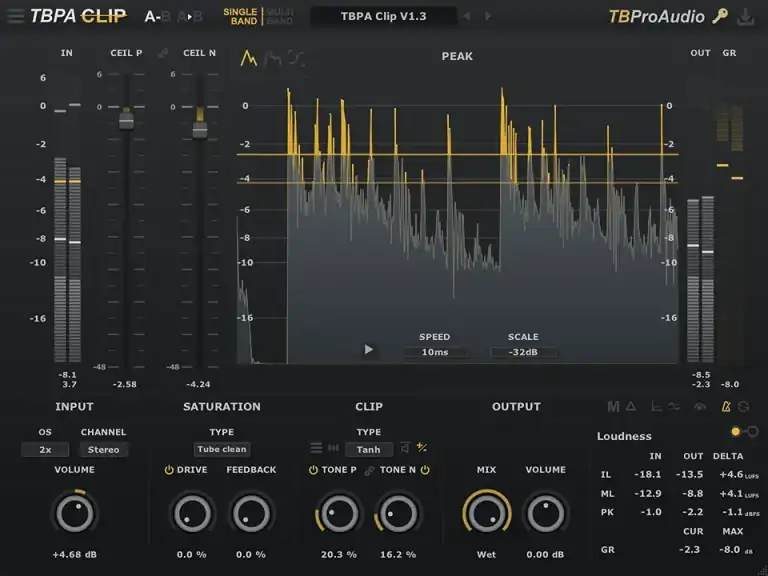The width and height of the screenshot is (768, 576).
Task: Copy settings A to B
Action: click(x=190, y=17)
